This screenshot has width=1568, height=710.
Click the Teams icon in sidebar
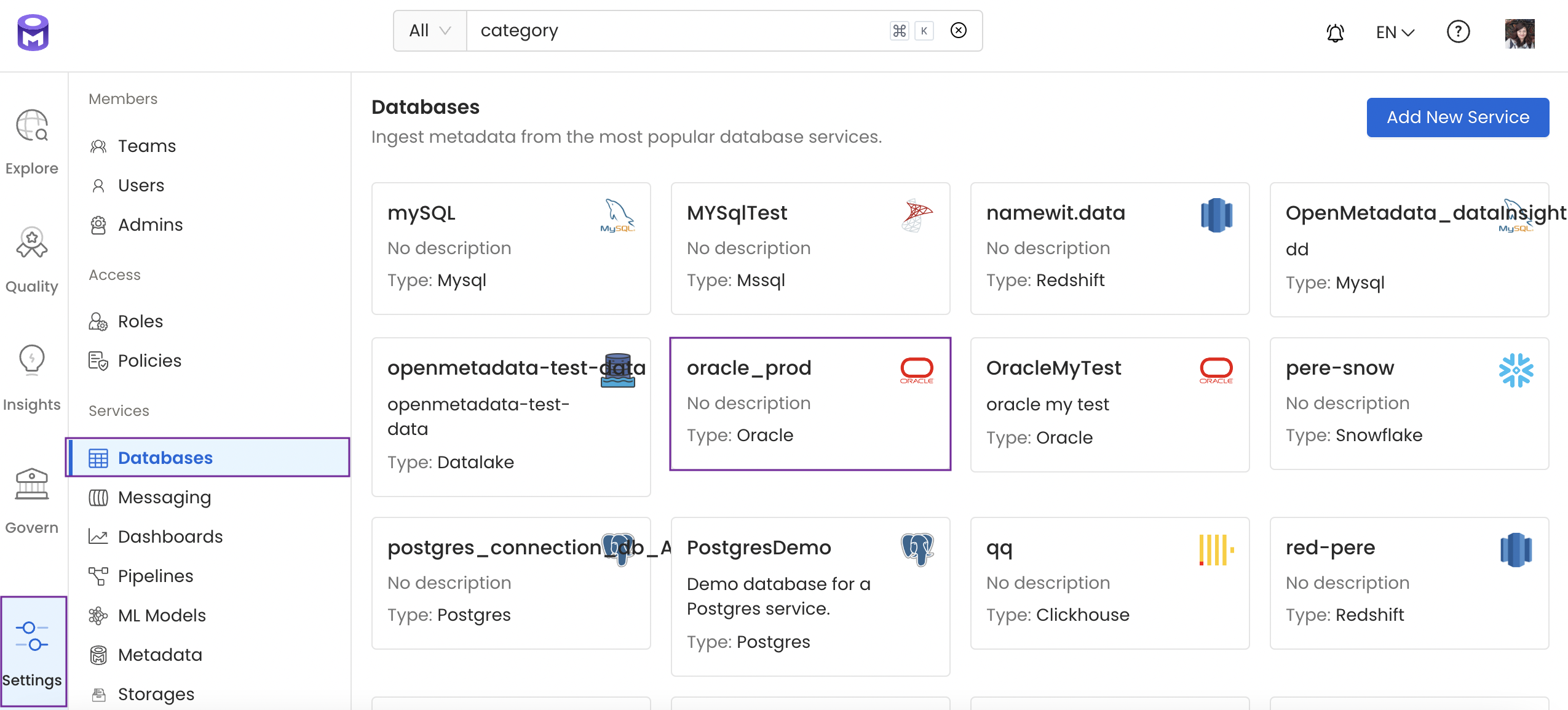click(98, 146)
